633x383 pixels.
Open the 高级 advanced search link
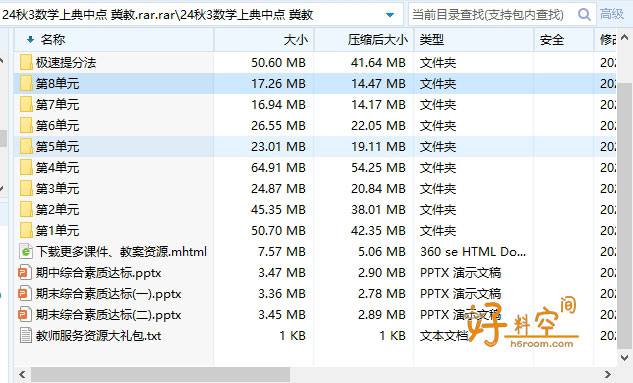coord(612,14)
